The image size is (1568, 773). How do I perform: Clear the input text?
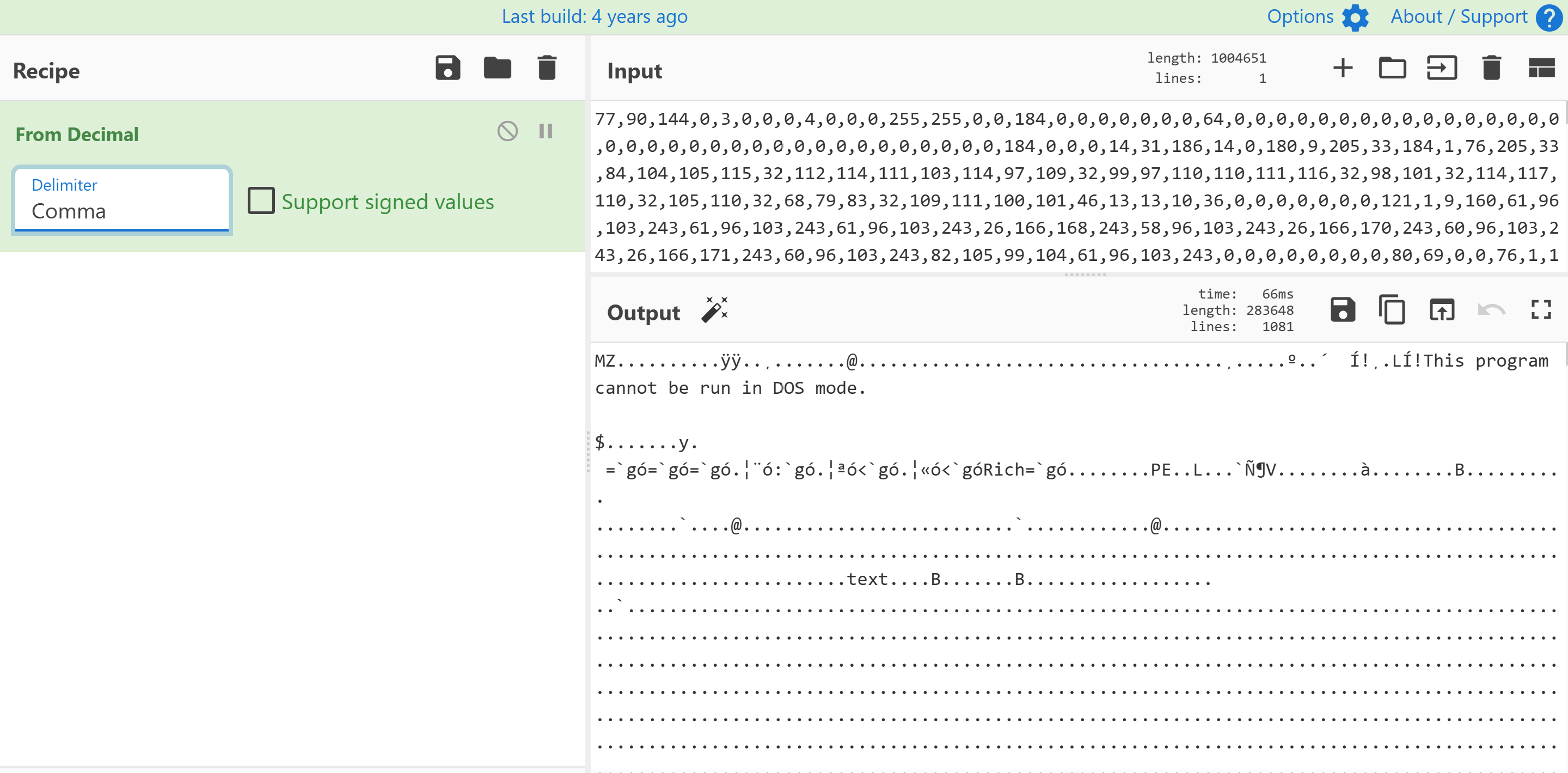click(x=1491, y=68)
